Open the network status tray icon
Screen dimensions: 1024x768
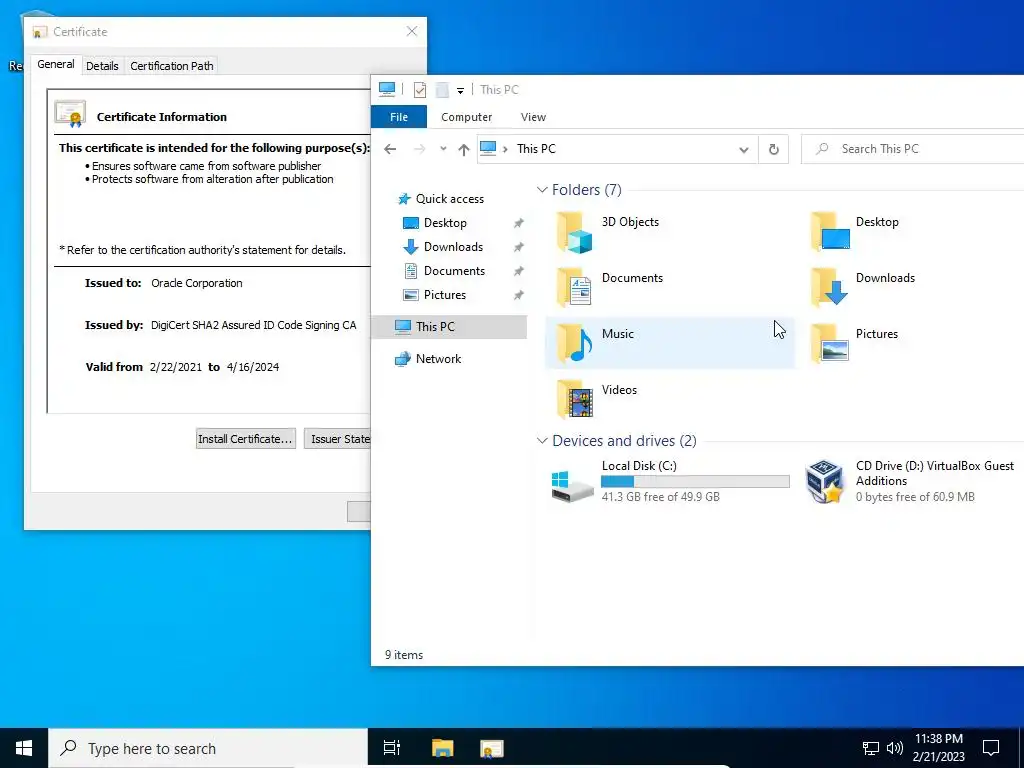click(871, 748)
